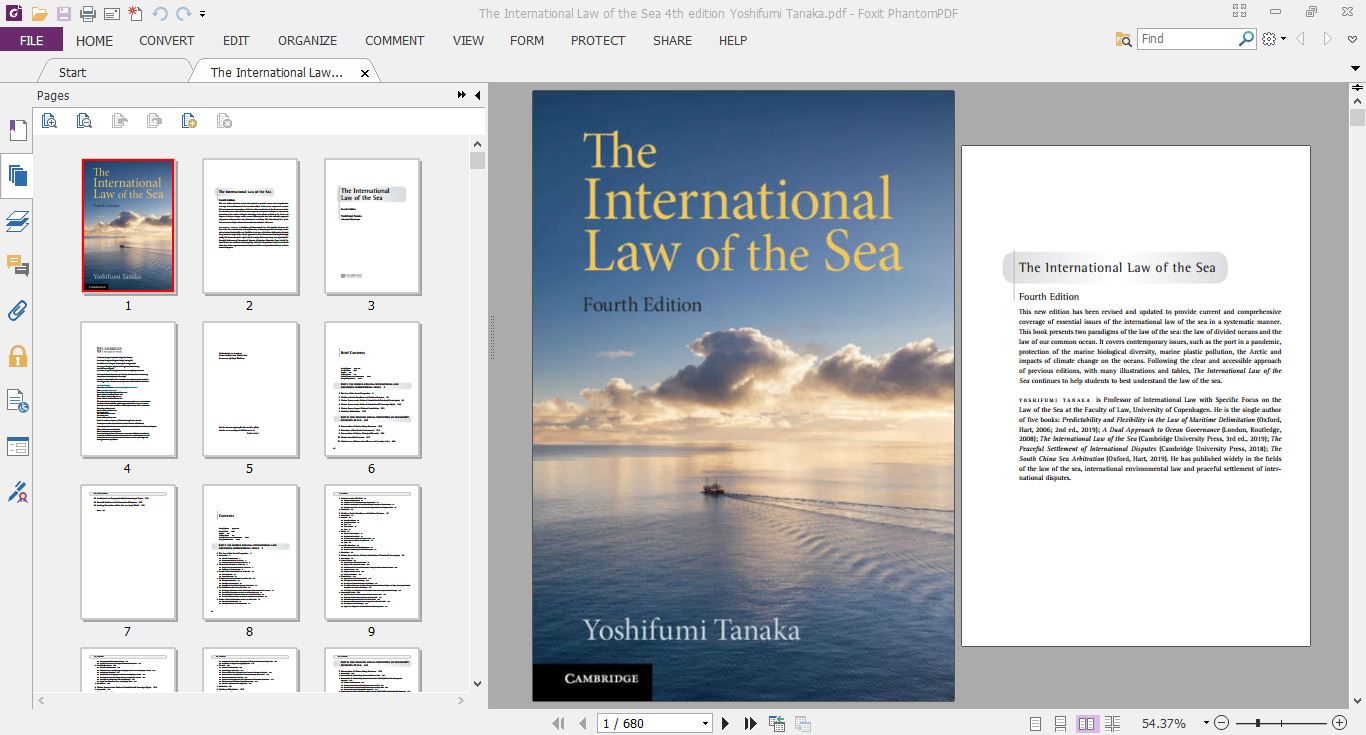This screenshot has width=1366, height=735.
Task: Undo the last action
Action: (x=160, y=14)
